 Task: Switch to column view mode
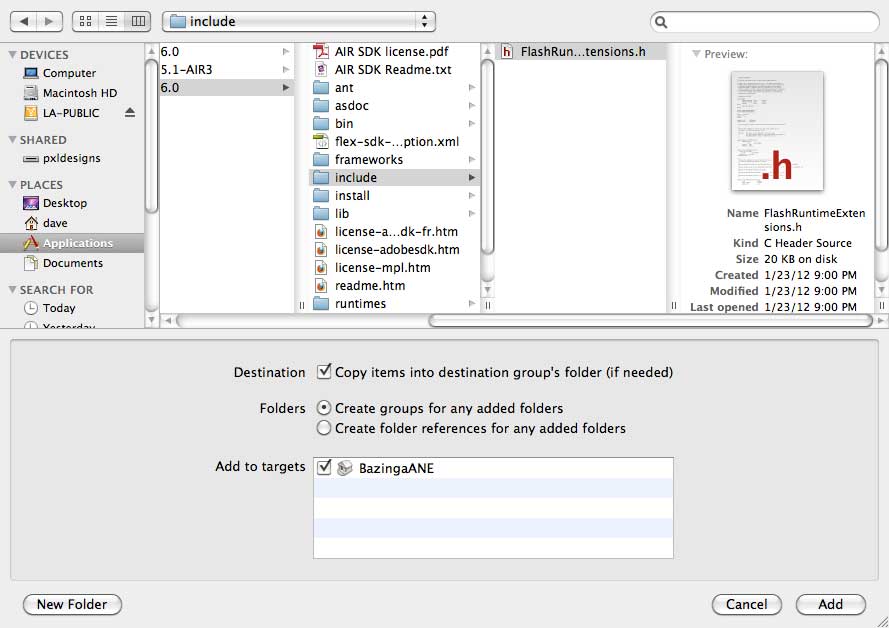pos(138,21)
